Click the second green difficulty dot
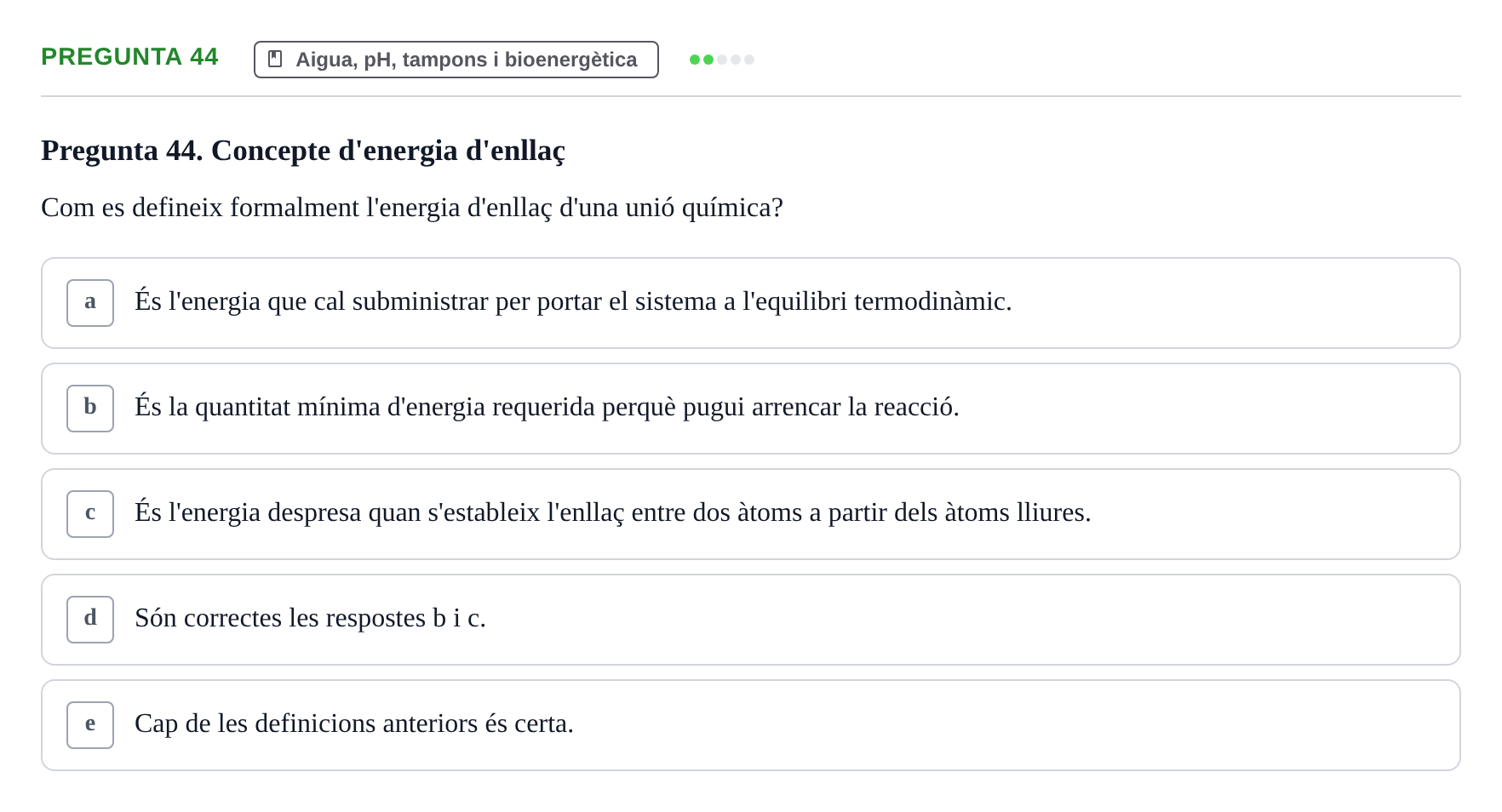Image resolution: width=1502 pixels, height=812 pixels. point(708,60)
